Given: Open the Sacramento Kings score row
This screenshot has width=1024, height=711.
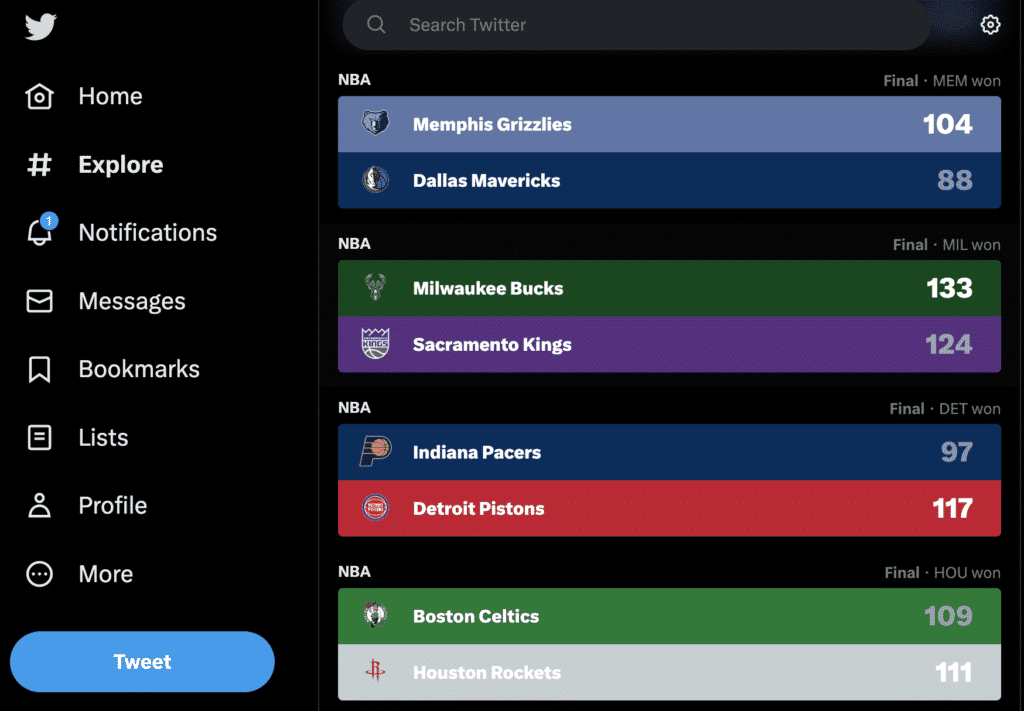Looking at the screenshot, I should click(669, 345).
